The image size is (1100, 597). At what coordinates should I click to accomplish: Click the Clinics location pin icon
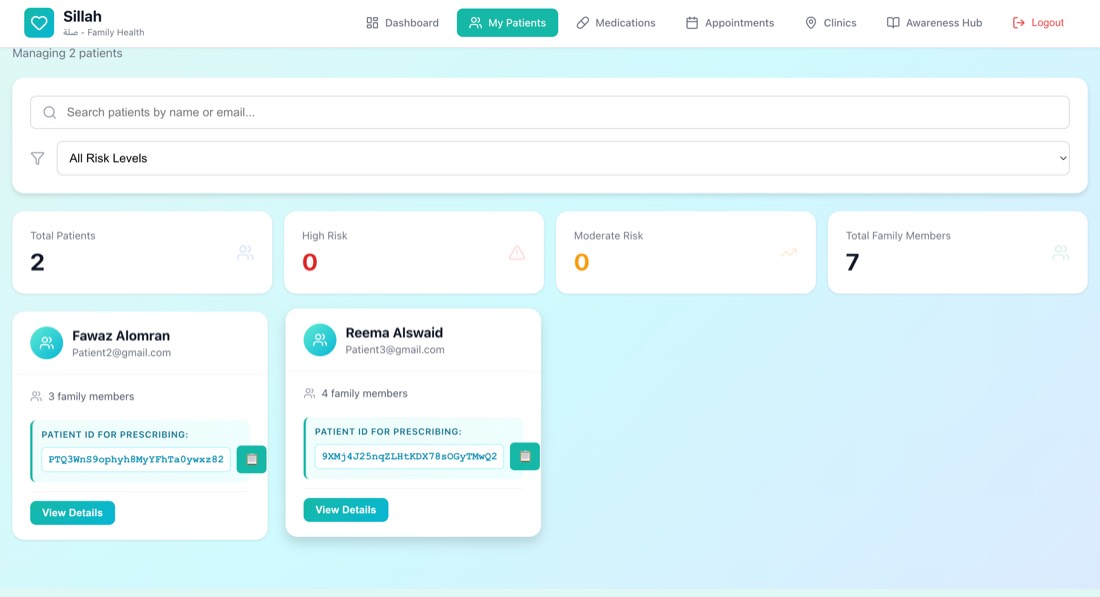point(811,23)
